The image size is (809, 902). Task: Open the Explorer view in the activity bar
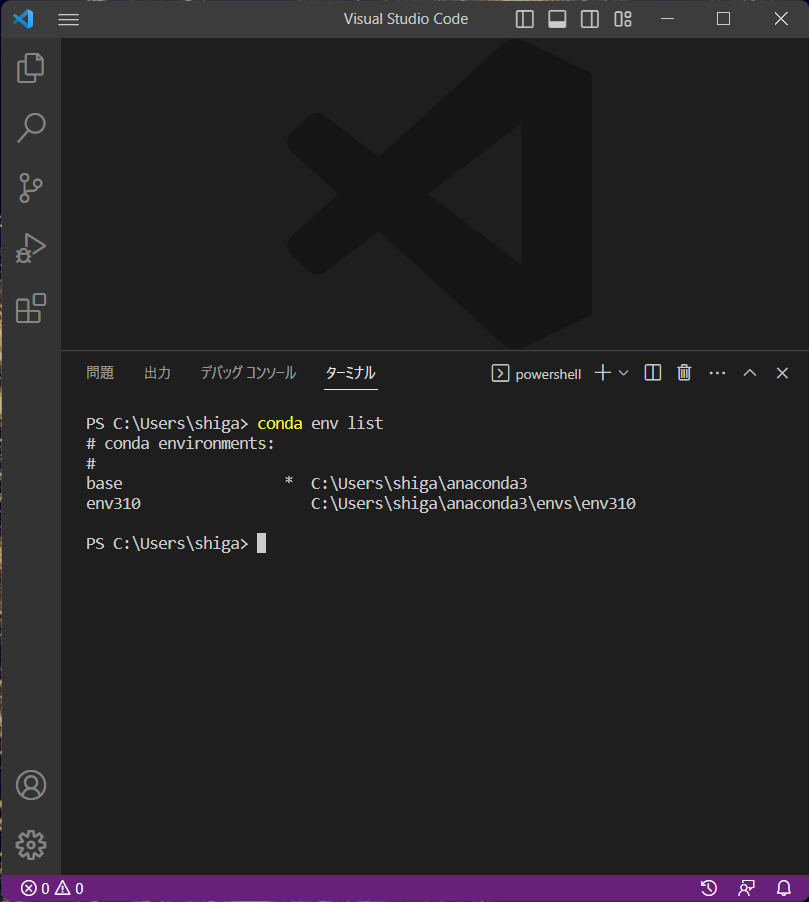[x=30, y=68]
